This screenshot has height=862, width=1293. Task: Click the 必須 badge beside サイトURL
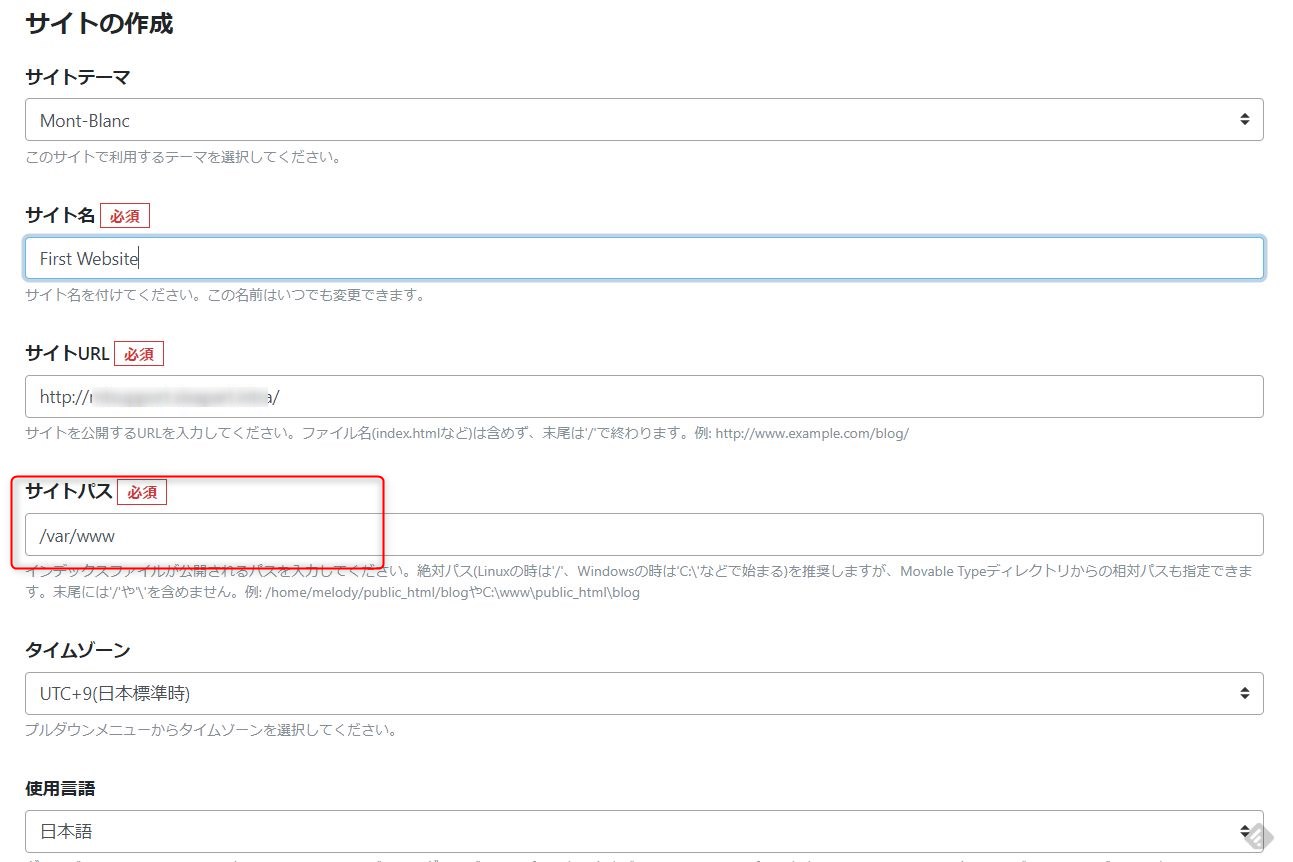click(x=139, y=354)
